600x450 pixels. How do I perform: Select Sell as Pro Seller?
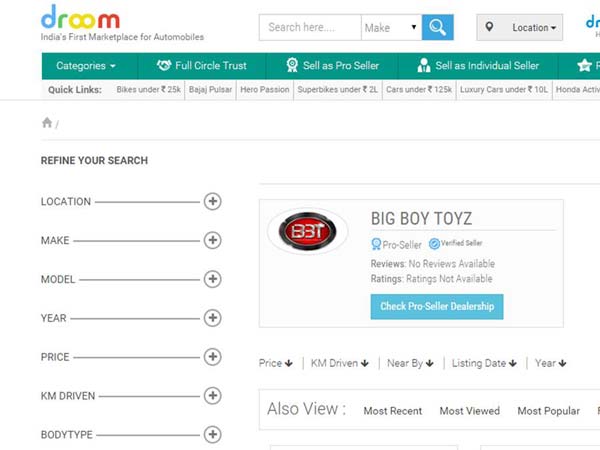[x=332, y=66]
